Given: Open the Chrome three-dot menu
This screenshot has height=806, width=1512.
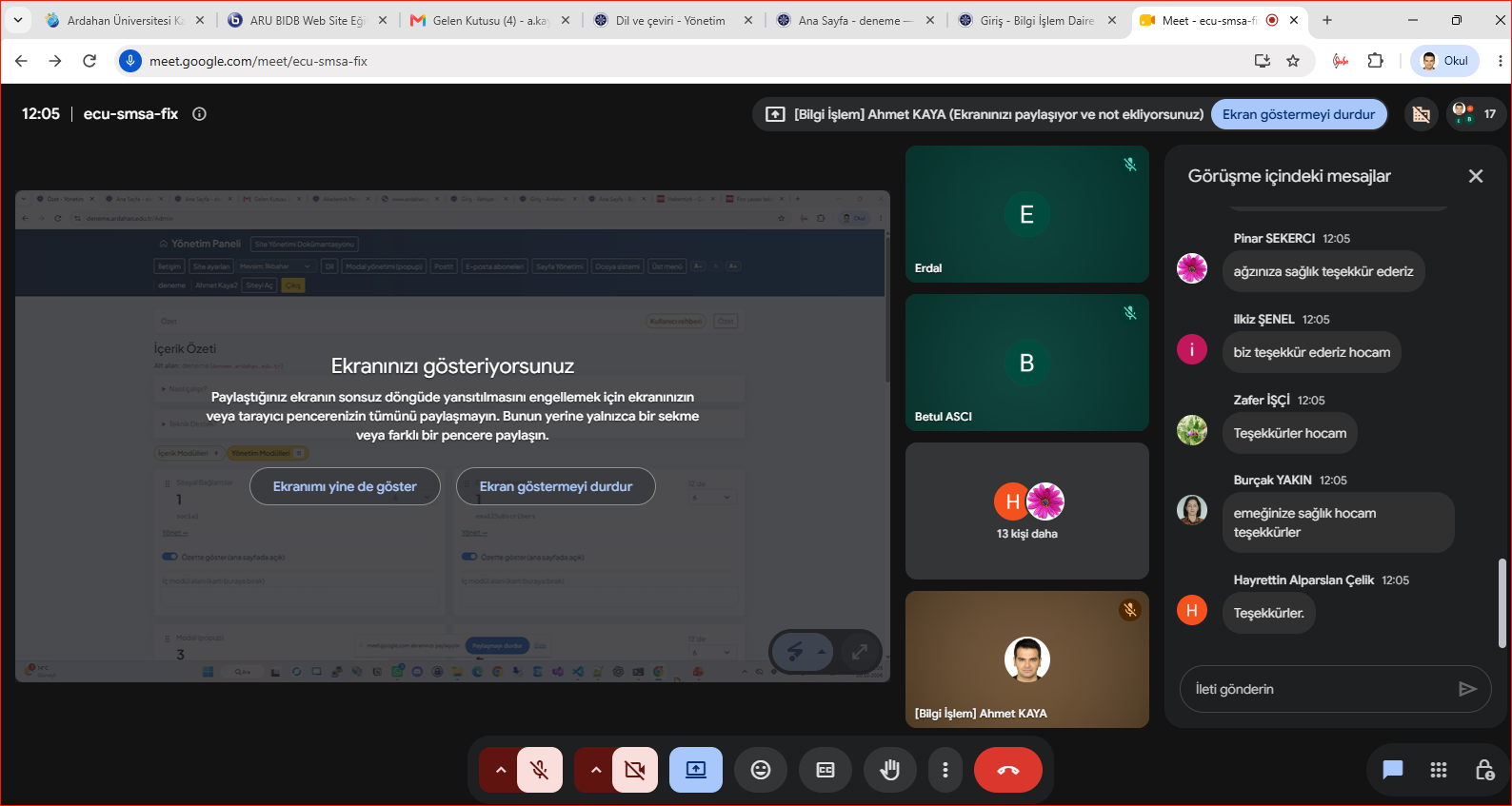Looking at the screenshot, I should coord(1500,61).
